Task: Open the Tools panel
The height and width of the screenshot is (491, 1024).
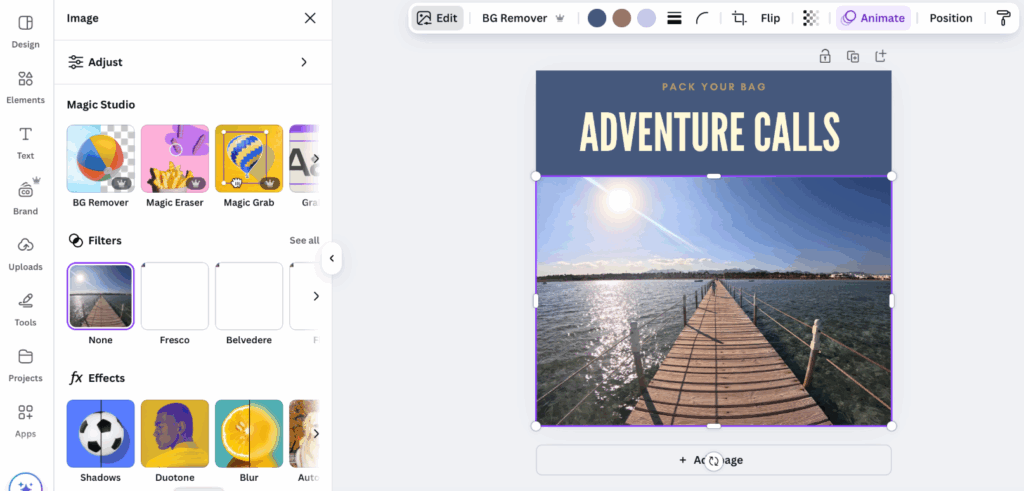Action: 25,309
